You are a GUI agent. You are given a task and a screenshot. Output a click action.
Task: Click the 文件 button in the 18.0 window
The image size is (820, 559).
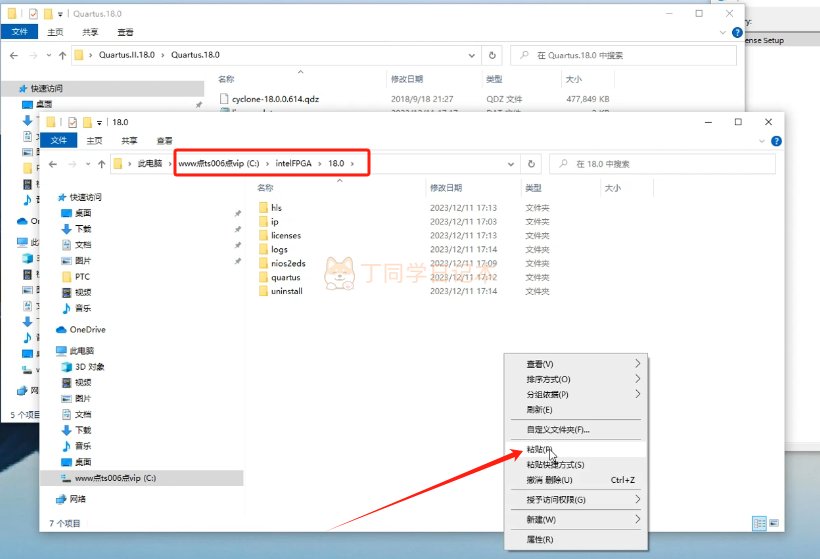coord(59,140)
